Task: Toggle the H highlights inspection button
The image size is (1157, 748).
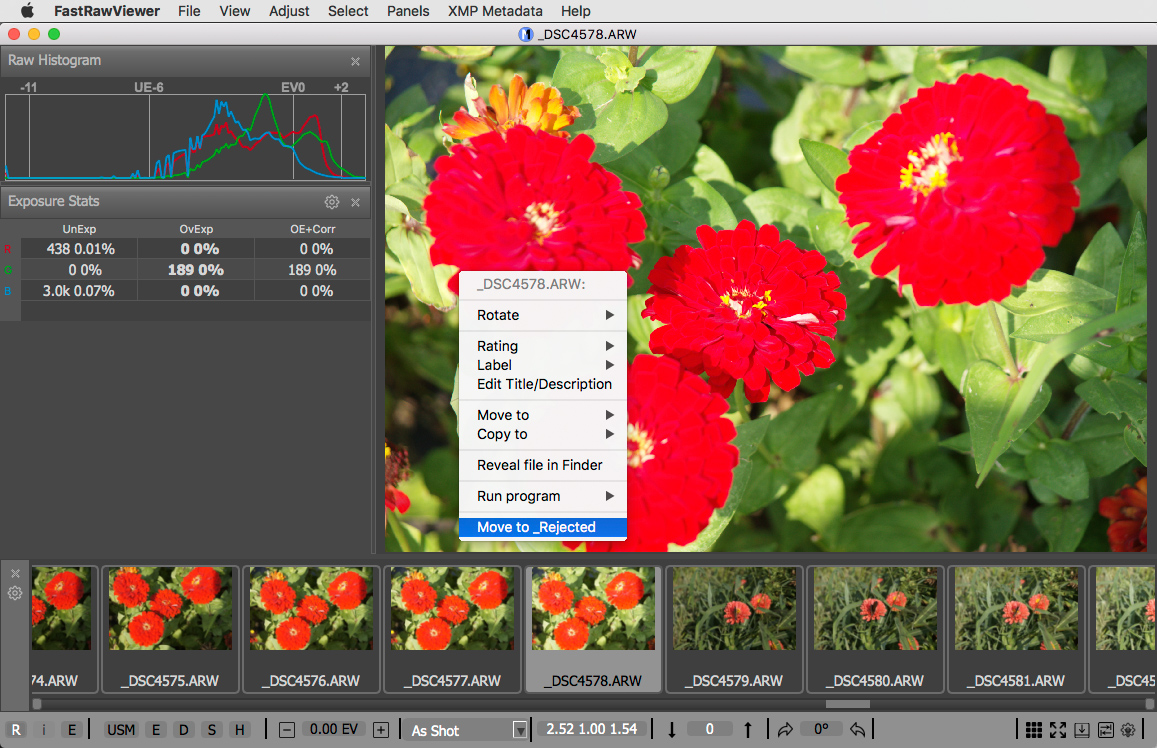Action: point(240,729)
